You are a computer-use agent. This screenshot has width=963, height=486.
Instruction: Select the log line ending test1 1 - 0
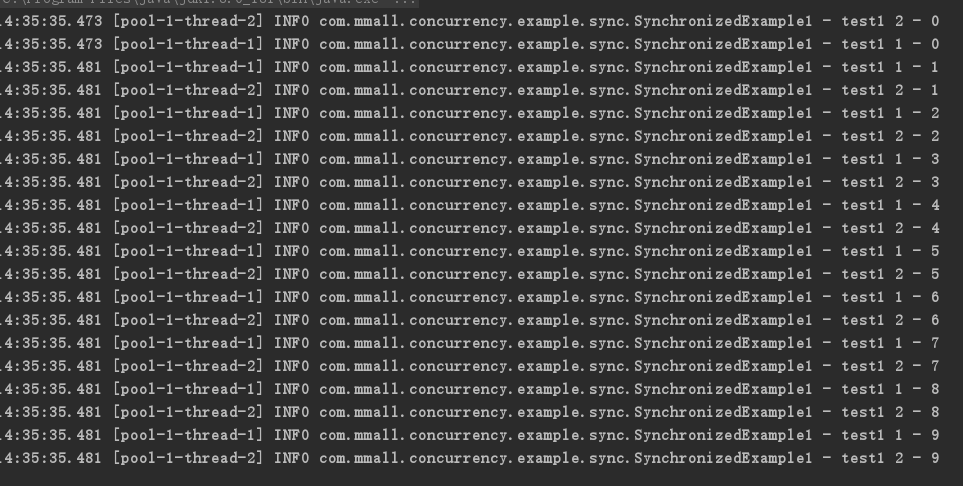(x=470, y=44)
